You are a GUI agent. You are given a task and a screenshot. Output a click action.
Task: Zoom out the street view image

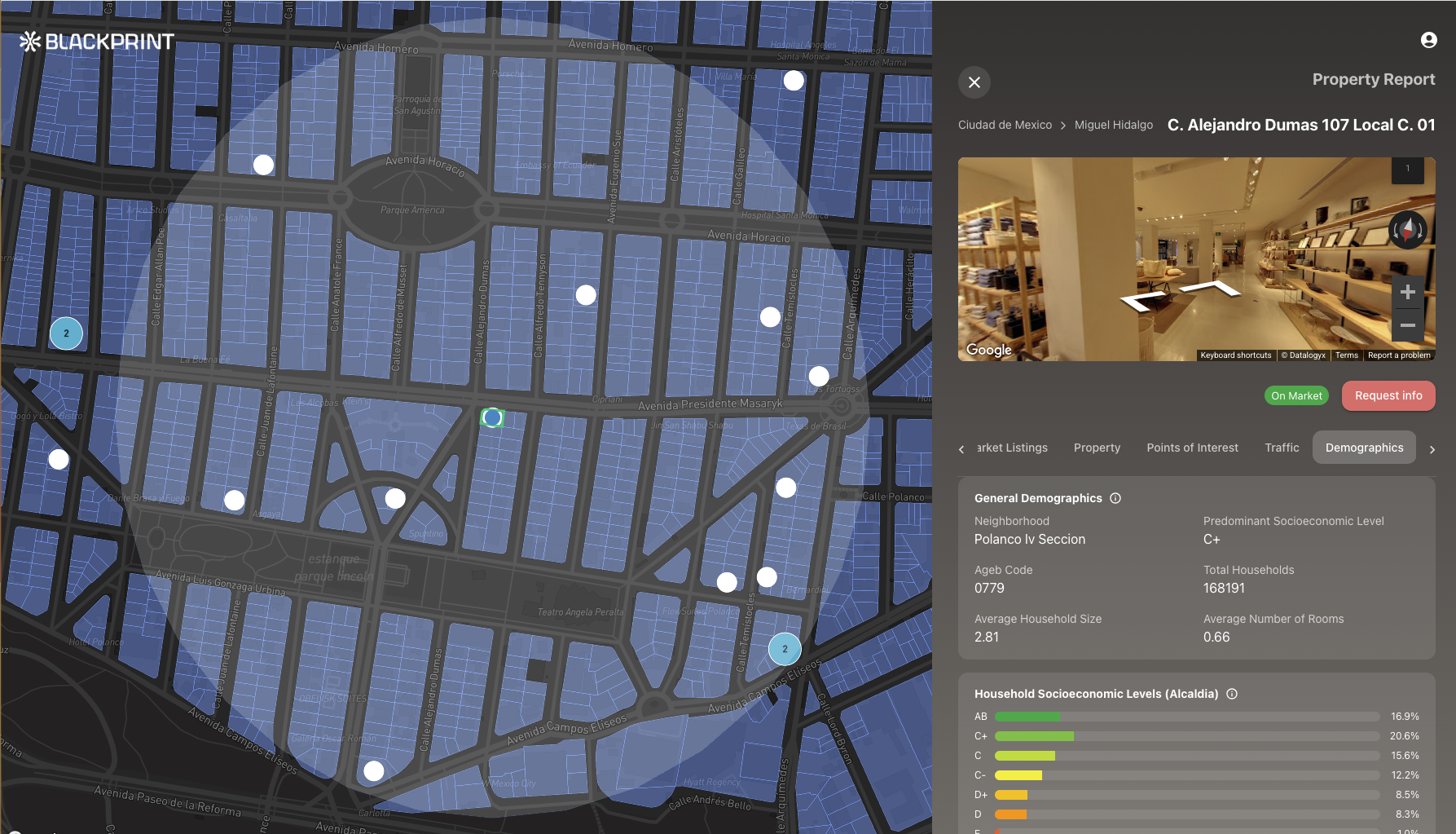[x=1407, y=325]
